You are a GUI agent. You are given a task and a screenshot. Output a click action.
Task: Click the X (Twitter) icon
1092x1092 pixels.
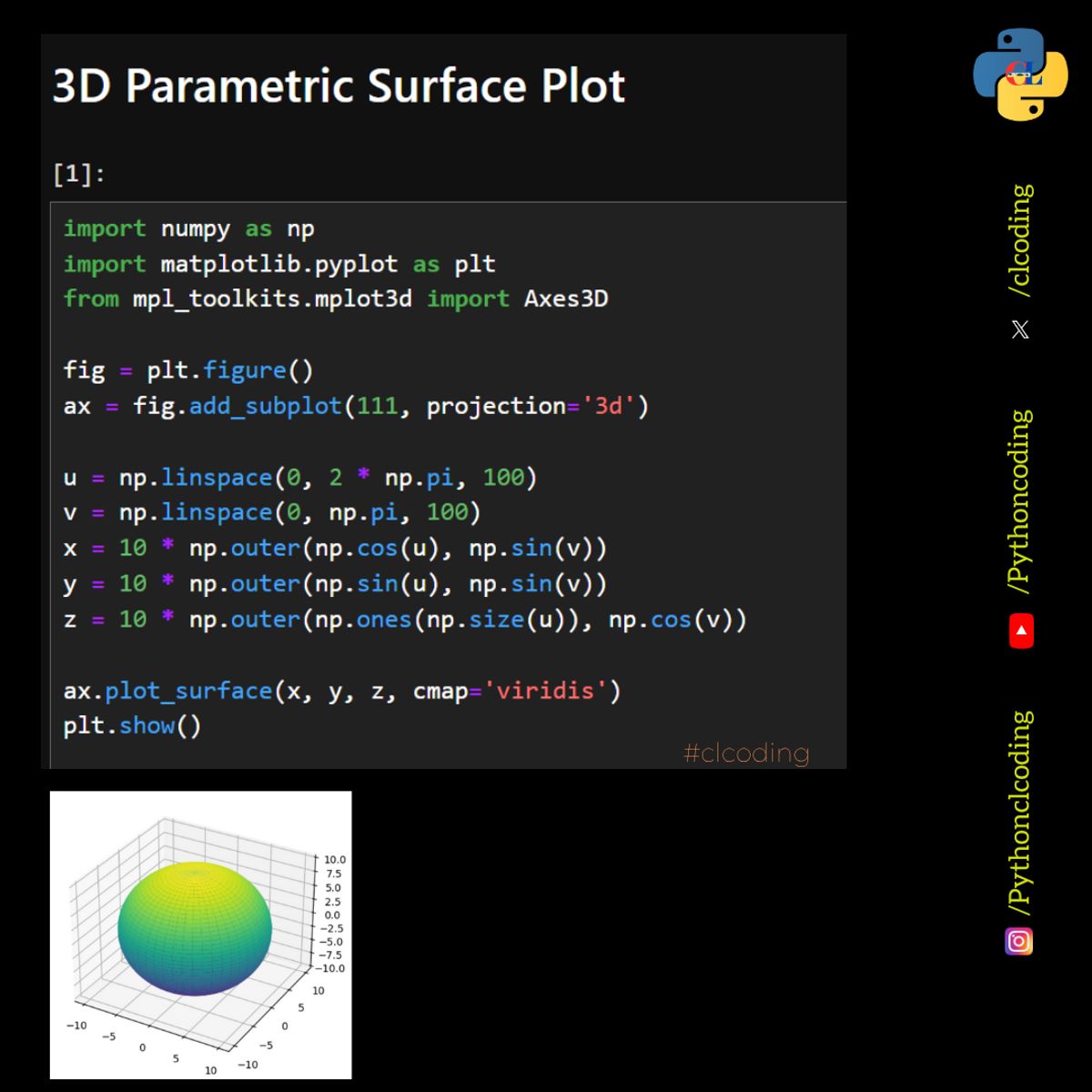1019,329
